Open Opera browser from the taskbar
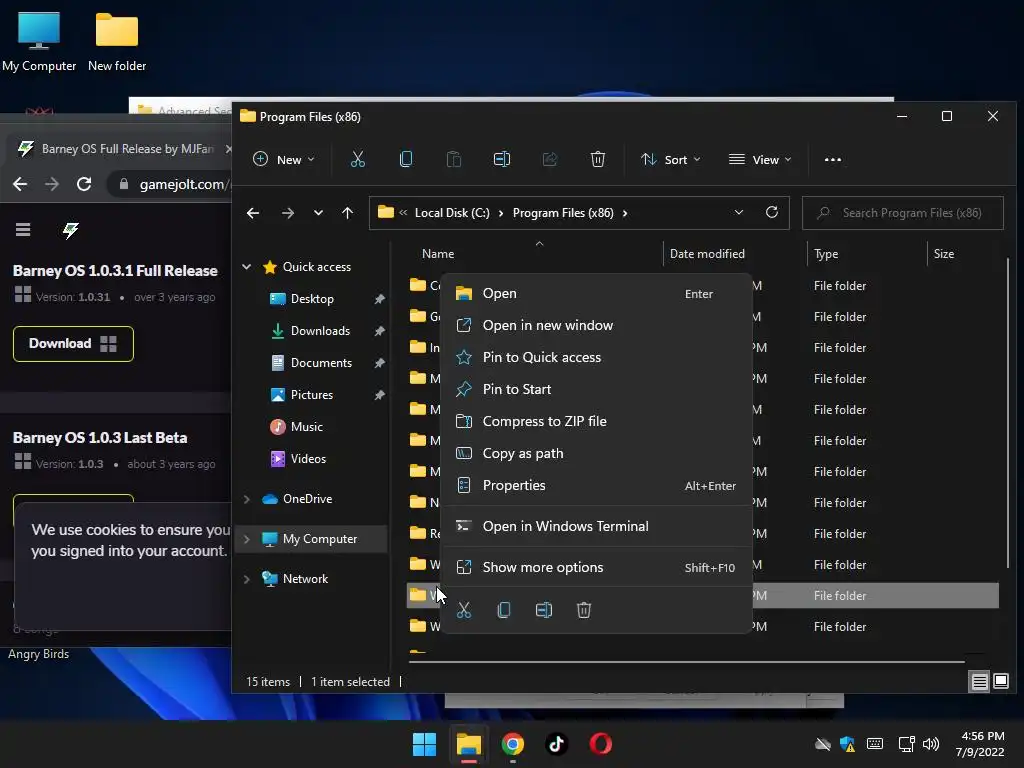 [601, 744]
